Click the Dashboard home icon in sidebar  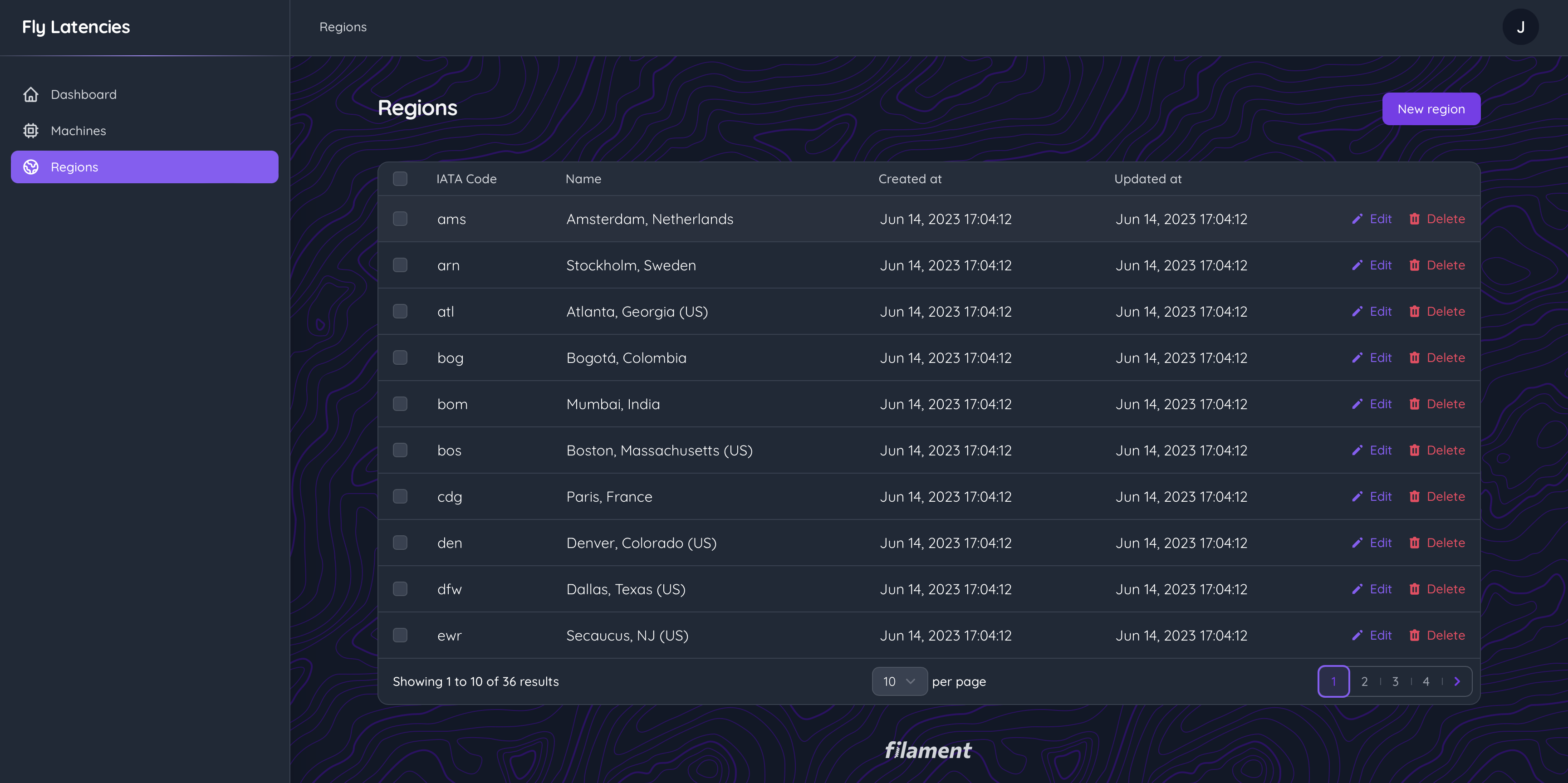30,94
